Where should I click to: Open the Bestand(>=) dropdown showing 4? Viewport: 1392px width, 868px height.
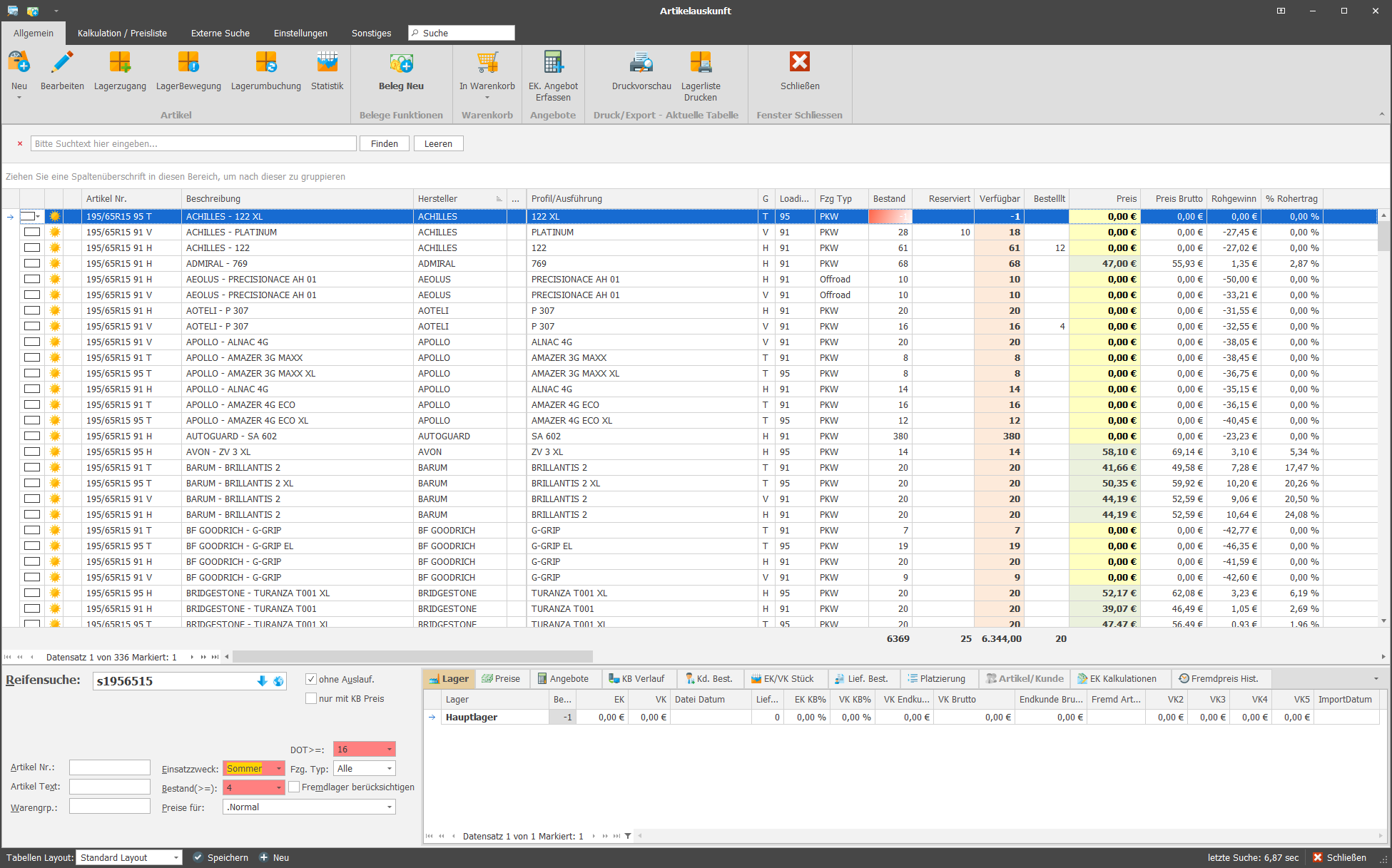279,787
